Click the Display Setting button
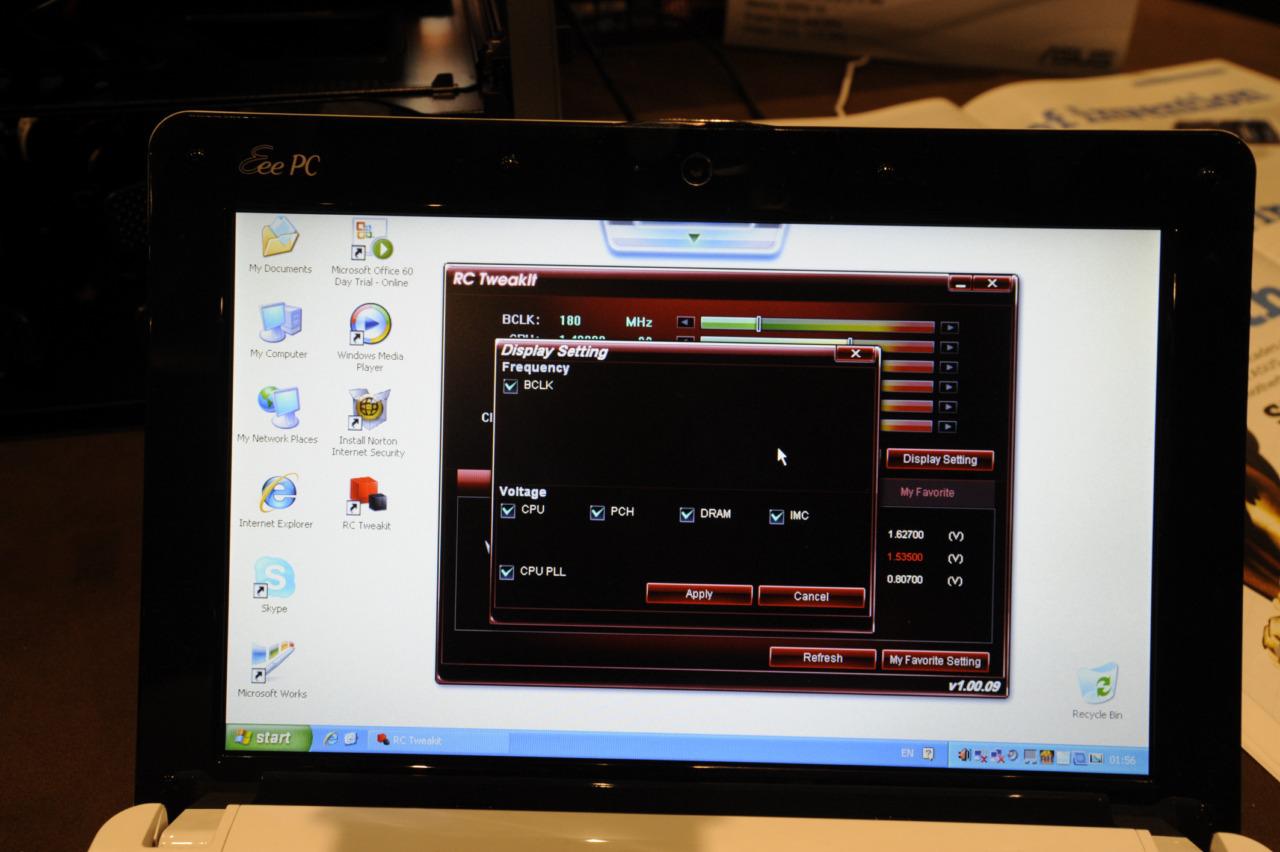1280x852 pixels. 940,459
